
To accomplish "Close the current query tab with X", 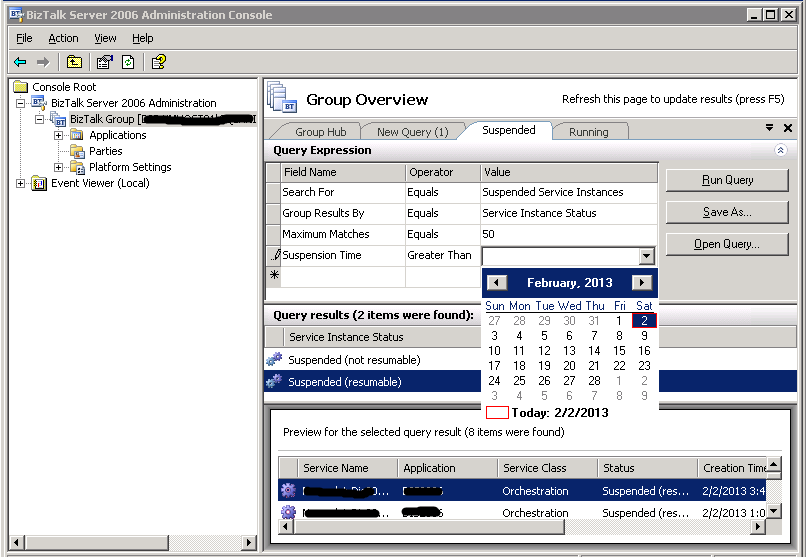I will (787, 128).
